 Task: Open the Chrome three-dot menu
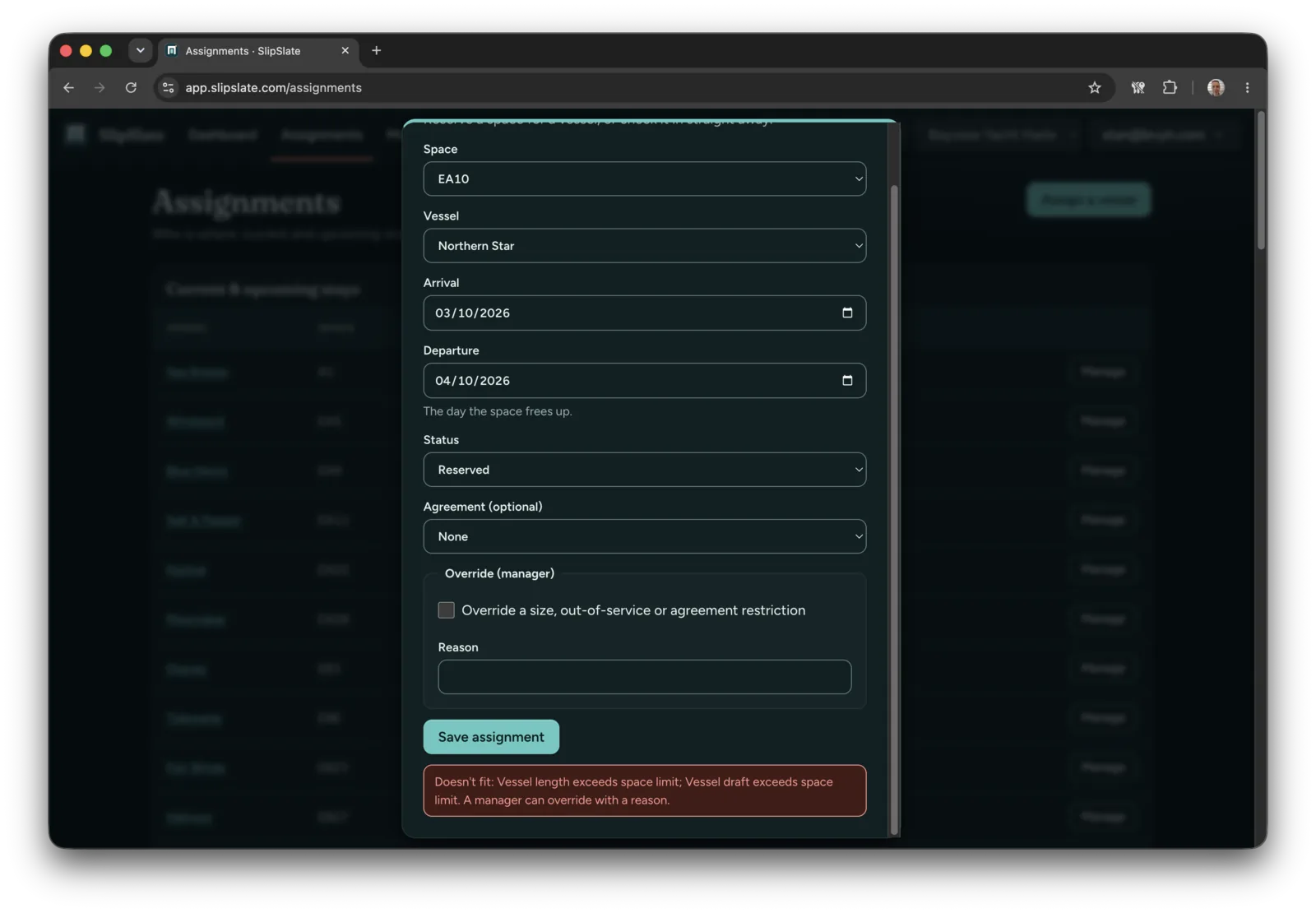pyautogui.click(x=1247, y=87)
